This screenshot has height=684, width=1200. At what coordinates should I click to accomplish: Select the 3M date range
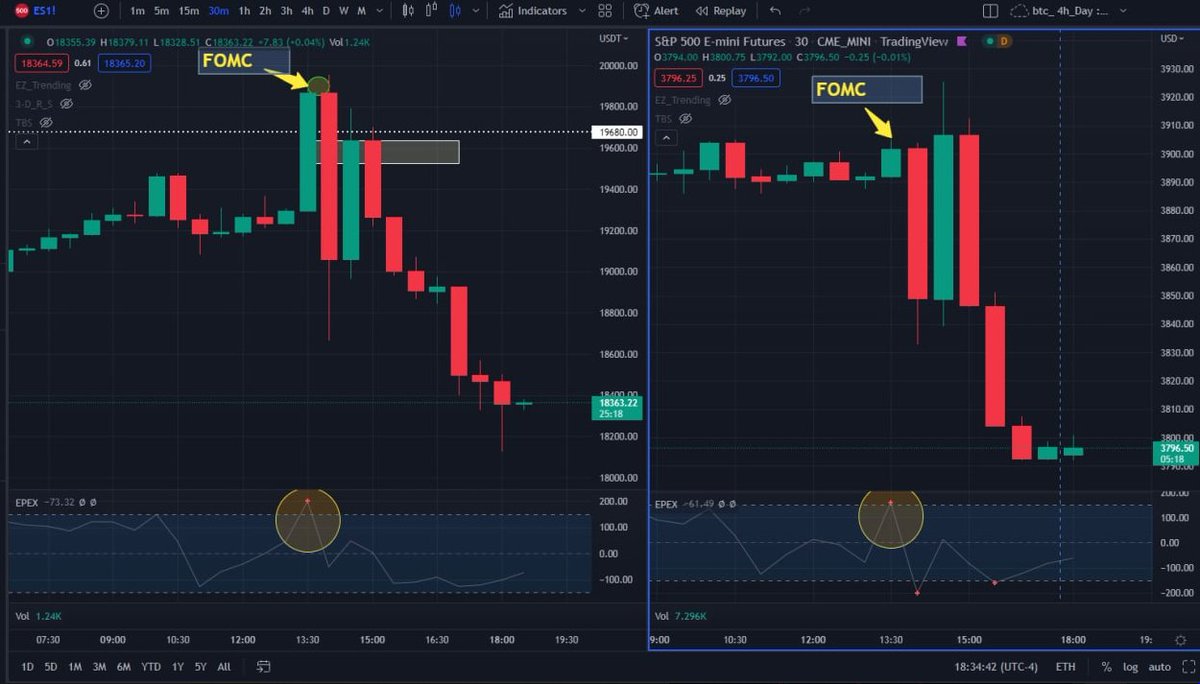tap(99, 666)
